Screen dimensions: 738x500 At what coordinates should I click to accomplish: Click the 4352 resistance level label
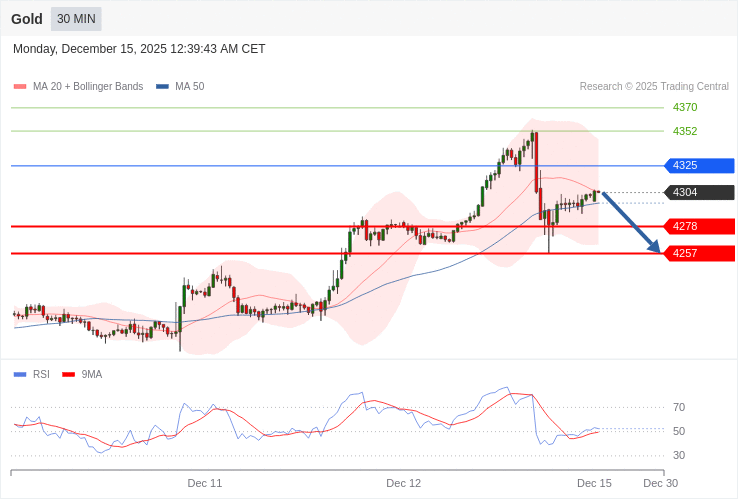click(685, 131)
